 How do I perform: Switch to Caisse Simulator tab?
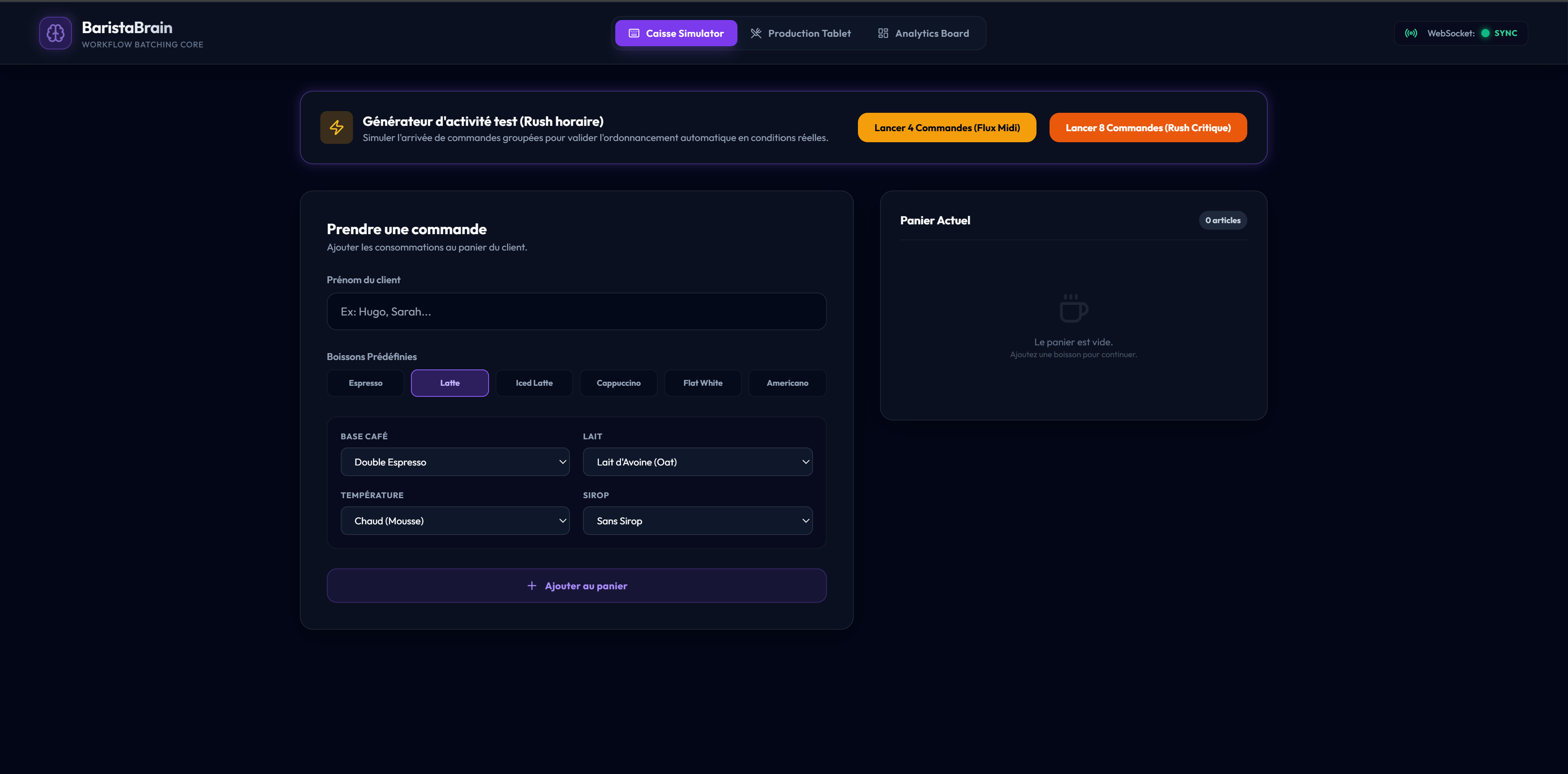tap(676, 34)
